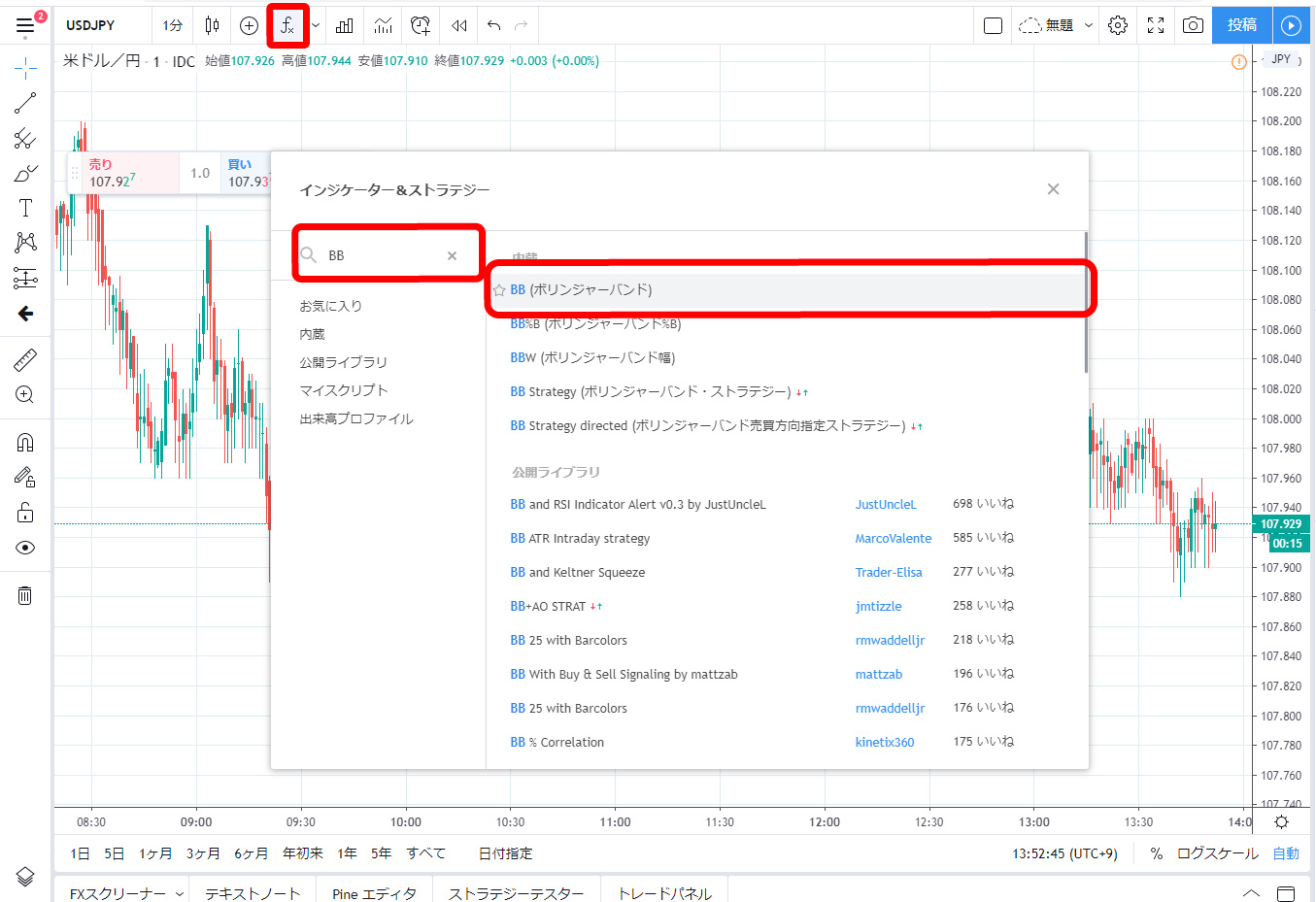Image resolution: width=1316 pixels, height=902 pixels.
Task: Expand the indicators favorites dropdown arrow
Action: pyautogui.click(x=316, y=25)
